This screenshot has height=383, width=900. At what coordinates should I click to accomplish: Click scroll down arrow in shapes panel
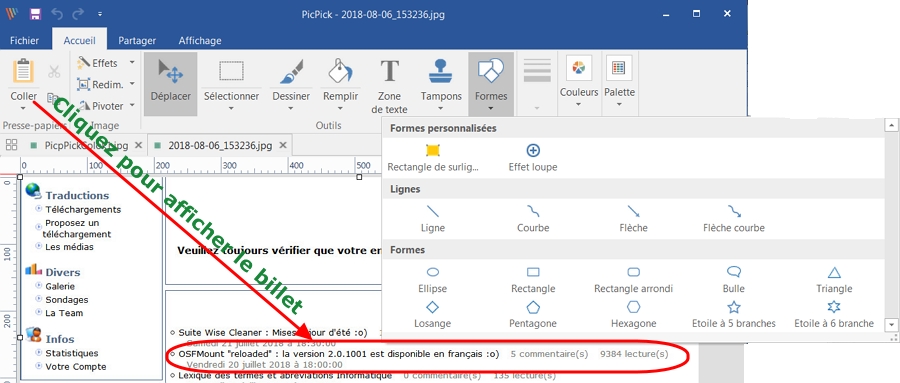[x=891, y=325]
